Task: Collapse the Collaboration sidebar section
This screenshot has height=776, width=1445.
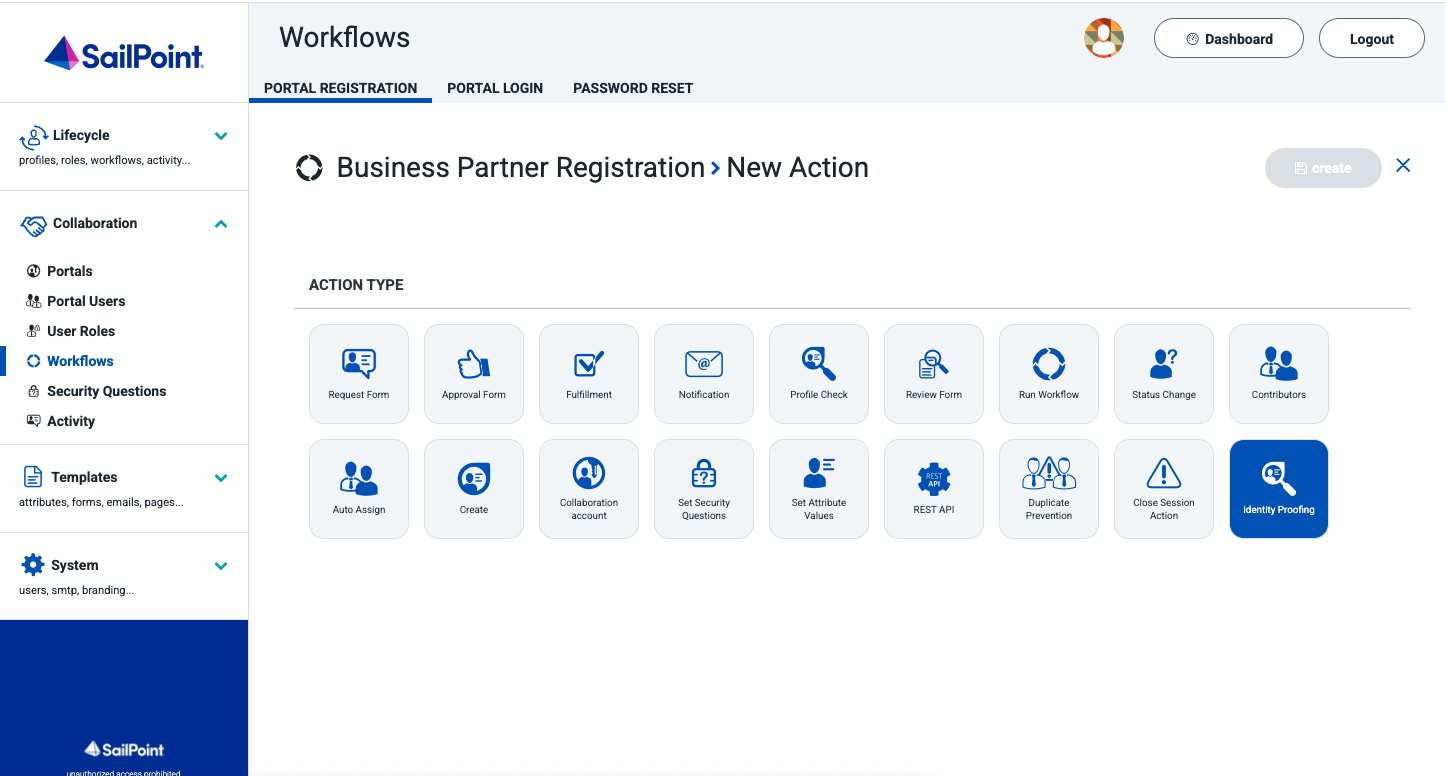Action: coord(221,224)
